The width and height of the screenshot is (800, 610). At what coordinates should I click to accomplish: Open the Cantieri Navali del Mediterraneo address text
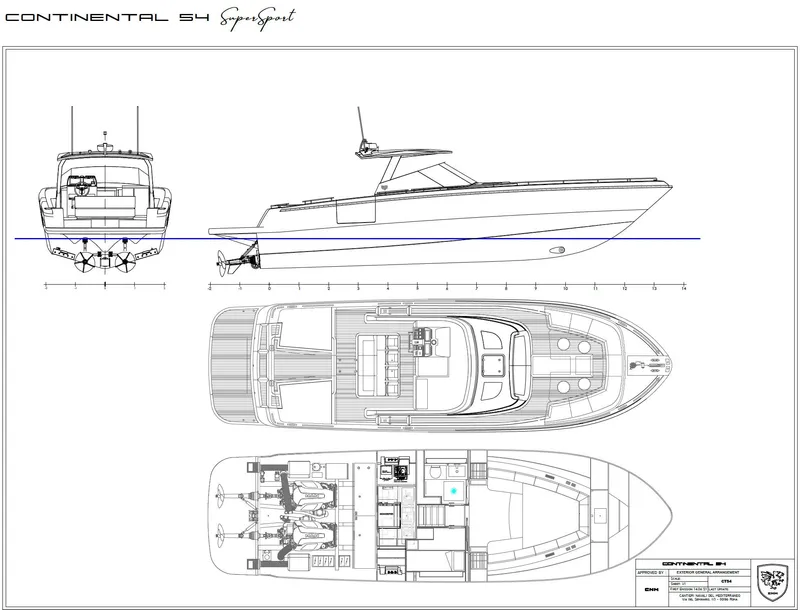click(710, 596)
